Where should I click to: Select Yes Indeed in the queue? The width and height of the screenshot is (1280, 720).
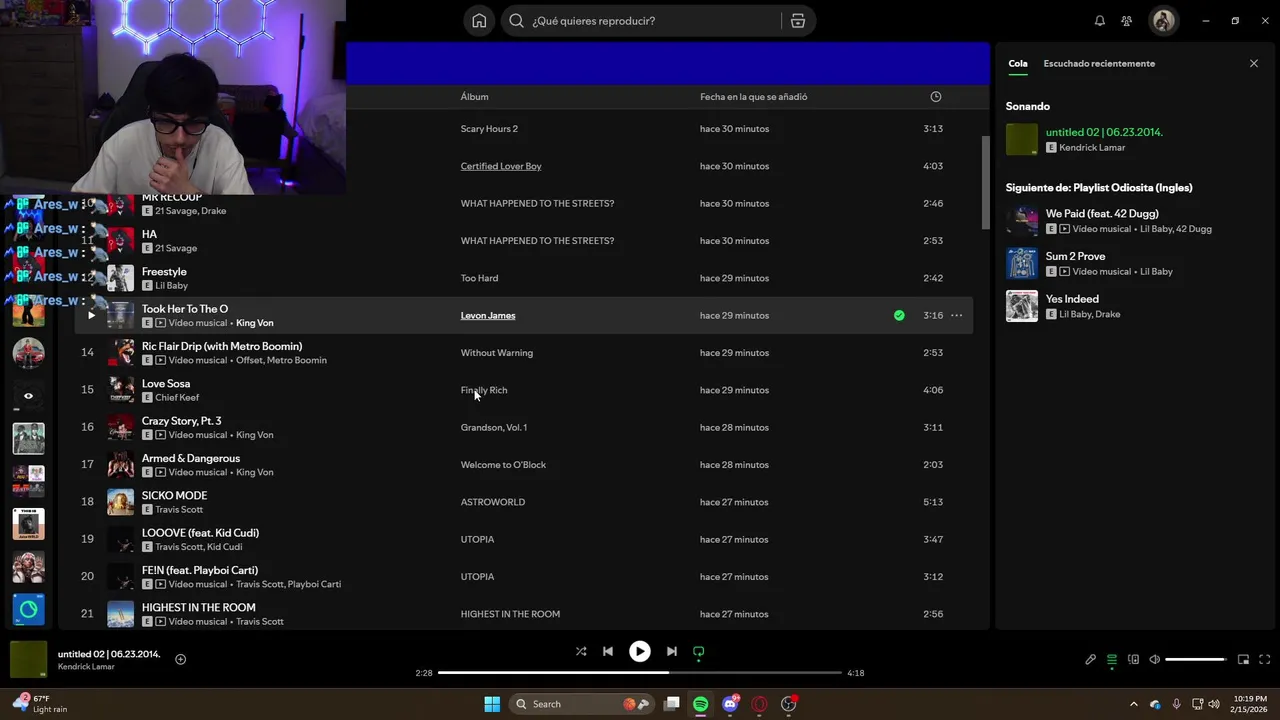coord(1072,299)
